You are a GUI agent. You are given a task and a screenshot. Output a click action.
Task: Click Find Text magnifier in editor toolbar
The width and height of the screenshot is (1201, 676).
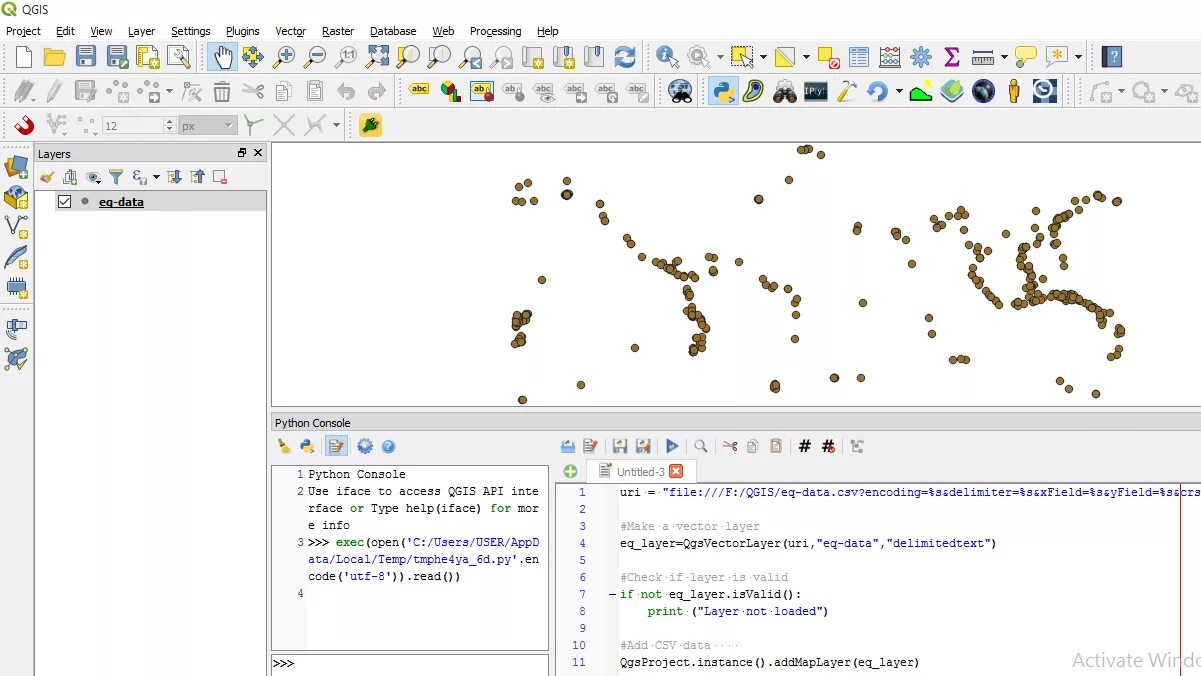[x=701, y=447]
